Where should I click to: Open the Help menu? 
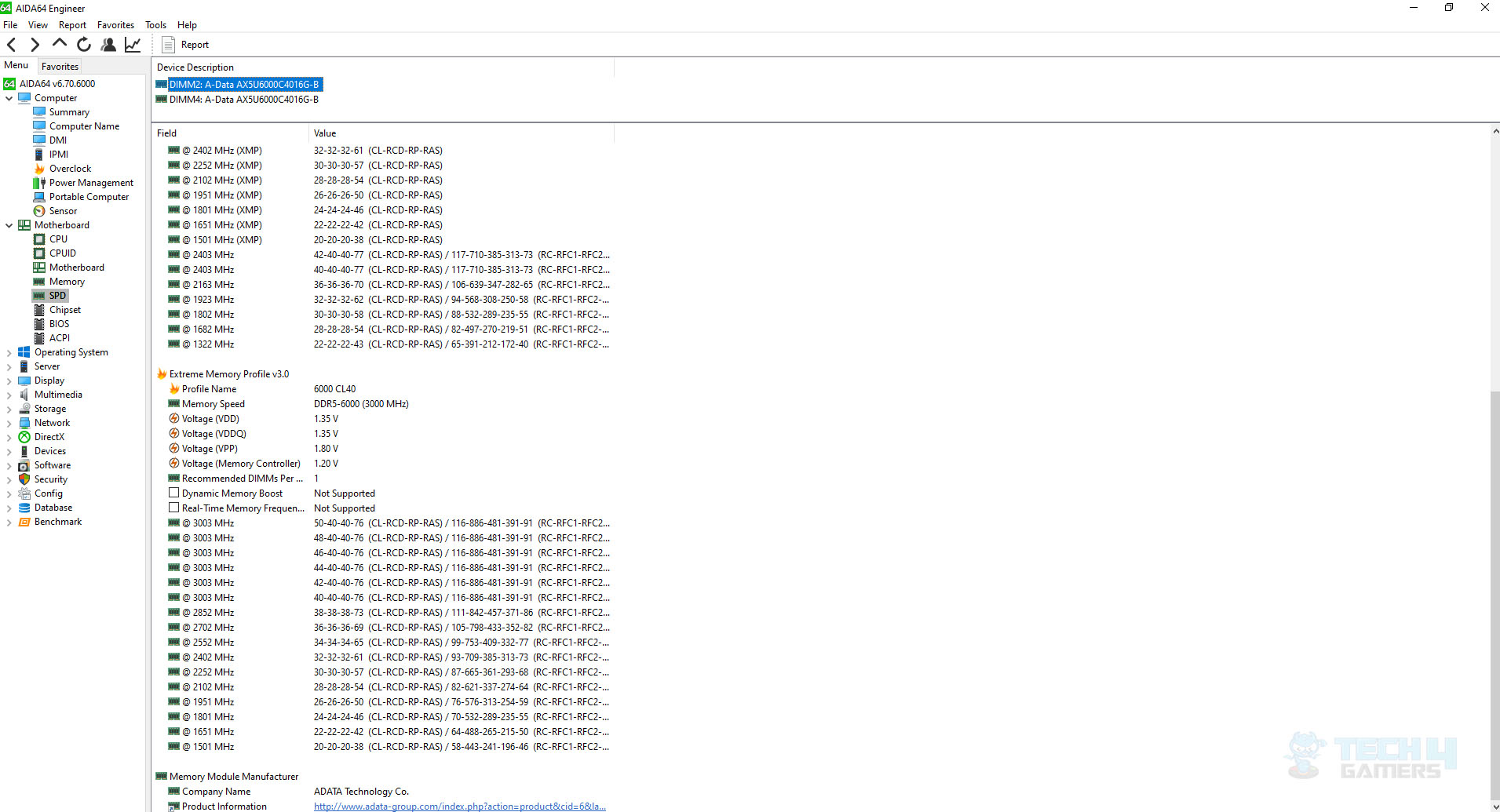point(187,25)
